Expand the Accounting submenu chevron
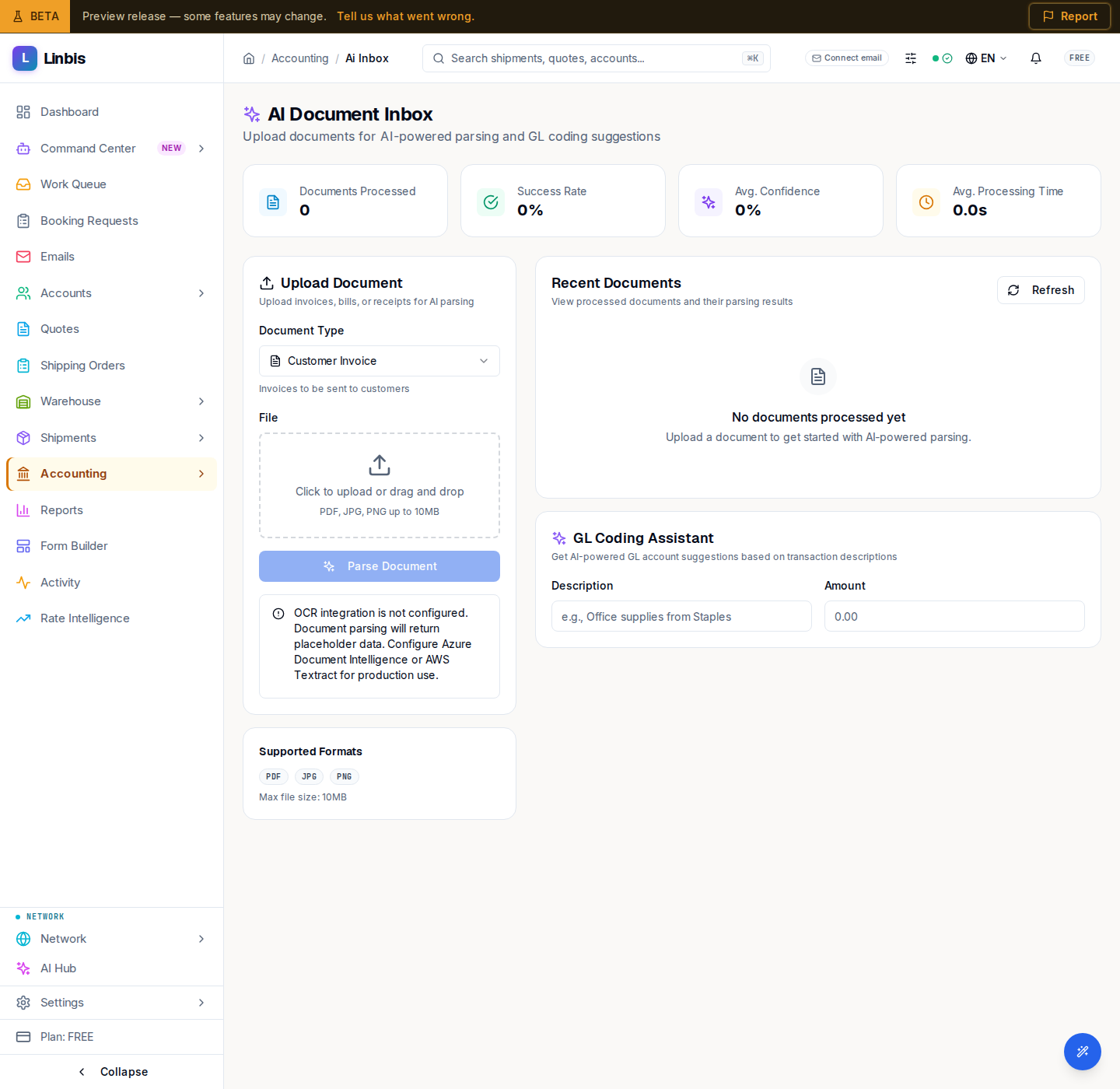 (201, 474)
